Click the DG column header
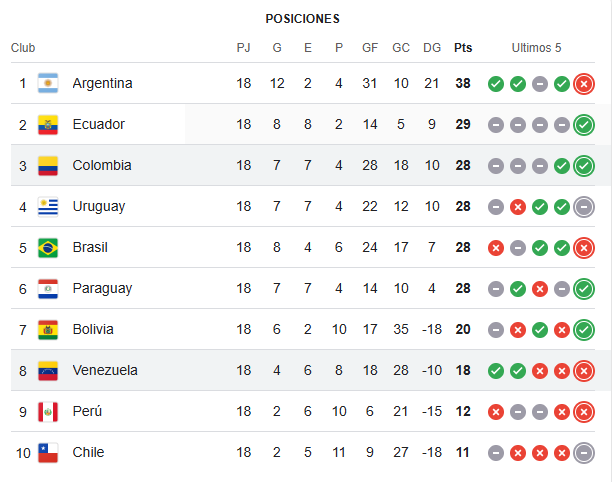The image size is (612, 482). (x=432, y=48)
